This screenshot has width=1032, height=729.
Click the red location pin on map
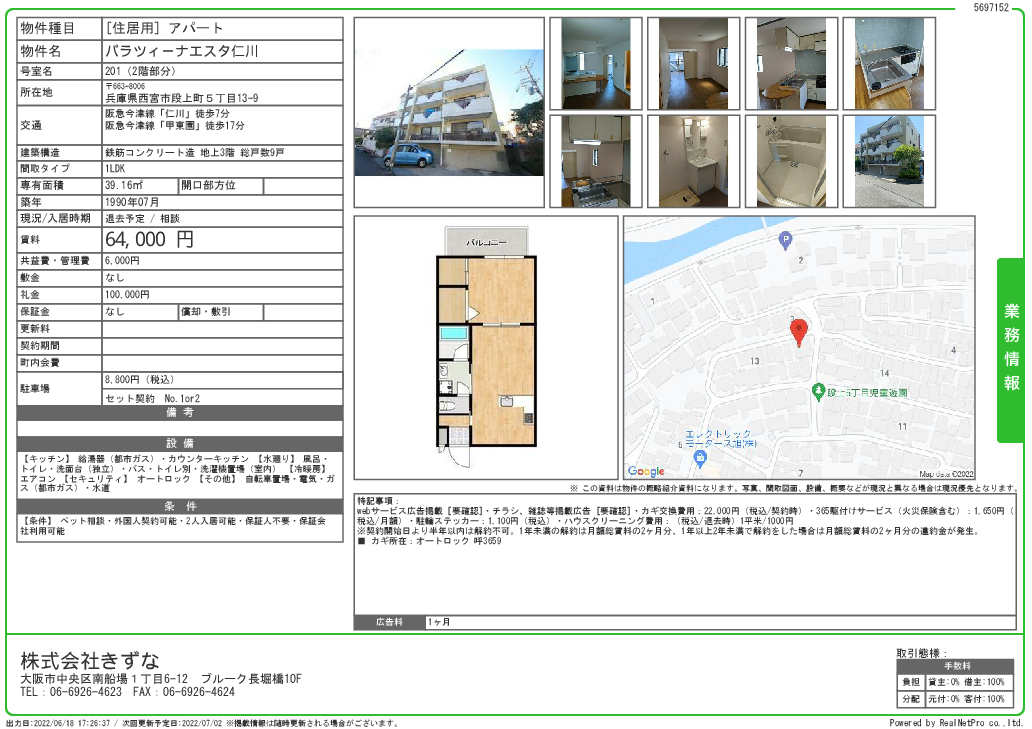pyautogui.click(x=798, y=333)
